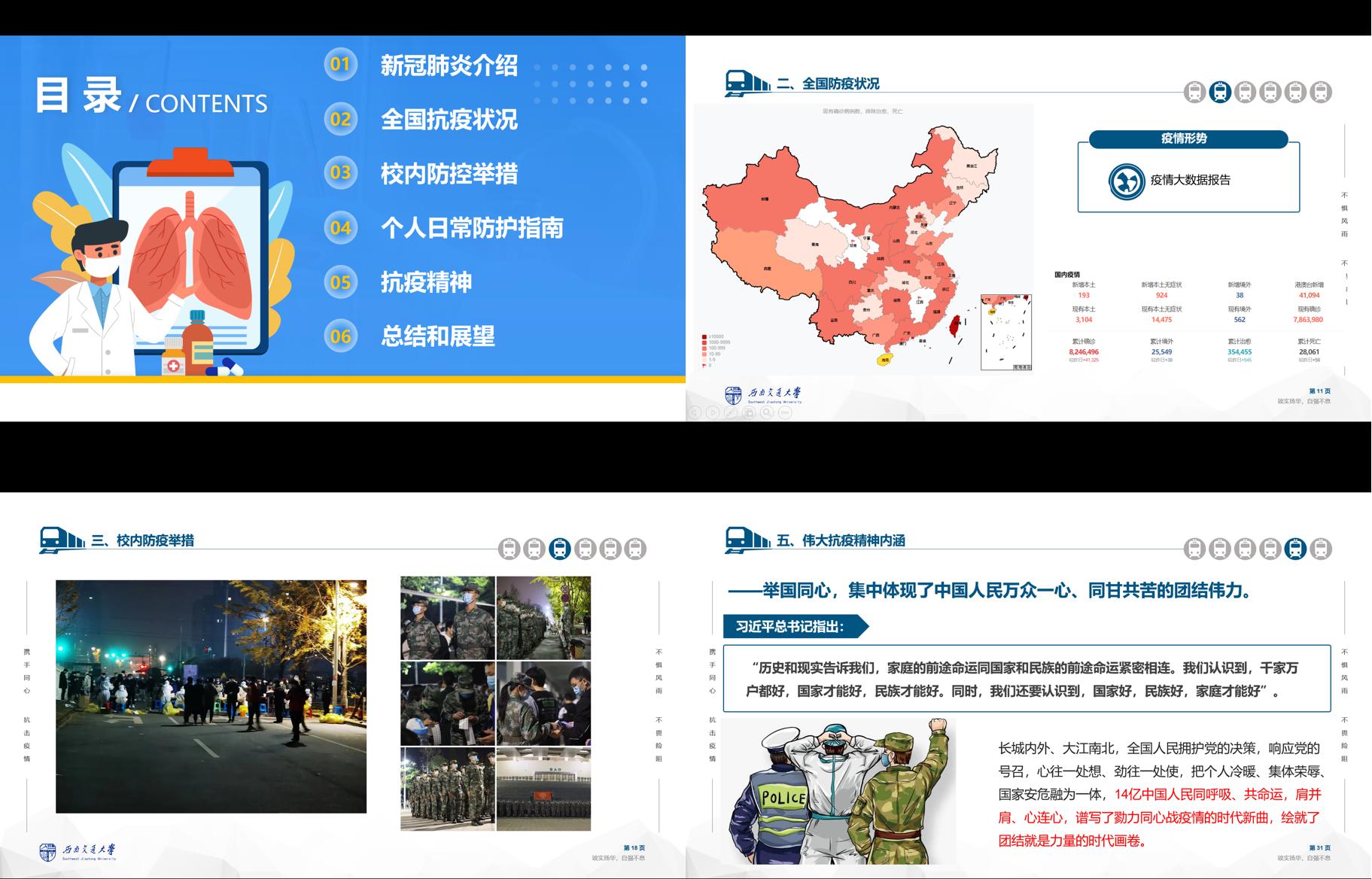Select contents item 02 全国抗疫状况
The width and height of the screenshot is (1372, 879).
tap(449, 120)
